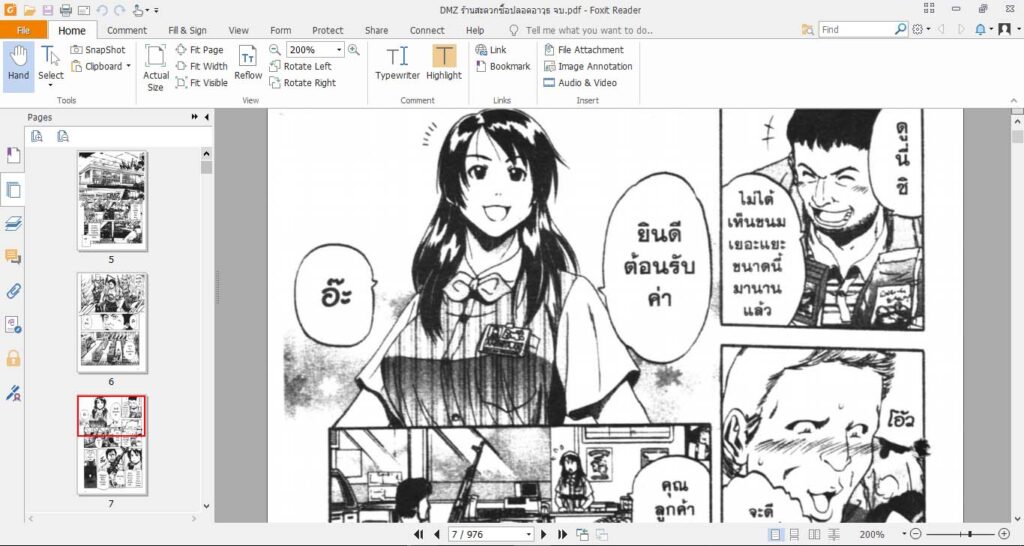Image resolution: width=1024 pixels, height=546 pixels.
Task: Customize the quick access toolbar dropdown
Action: [x=157, y=10]
